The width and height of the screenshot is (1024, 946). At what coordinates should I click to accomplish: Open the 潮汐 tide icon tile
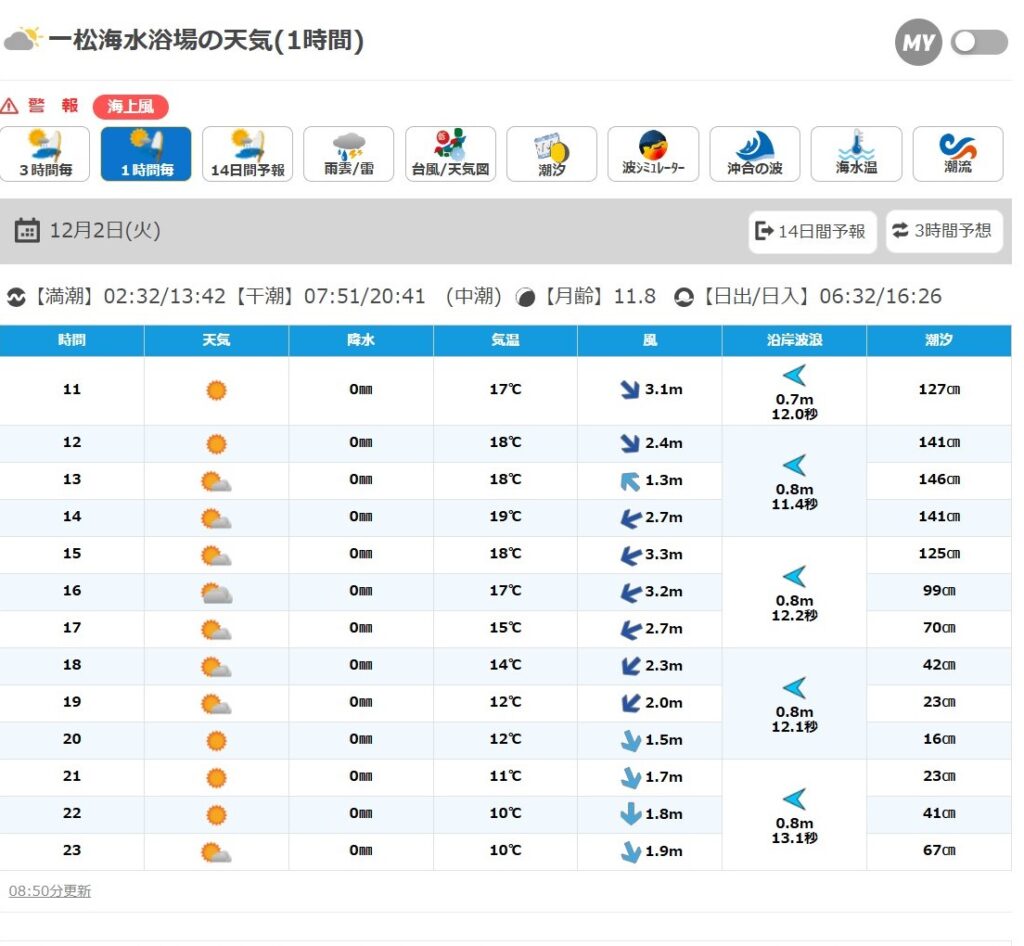tap(551, 154)
